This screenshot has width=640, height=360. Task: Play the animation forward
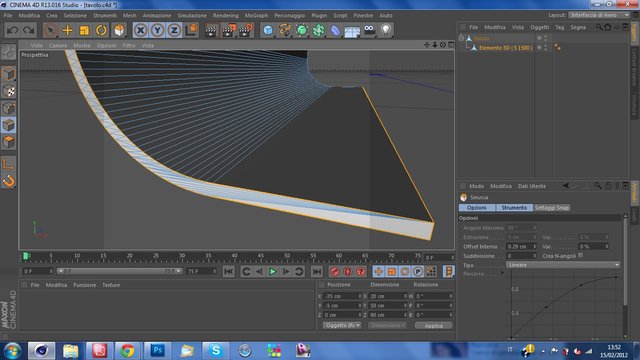(273, 271)
